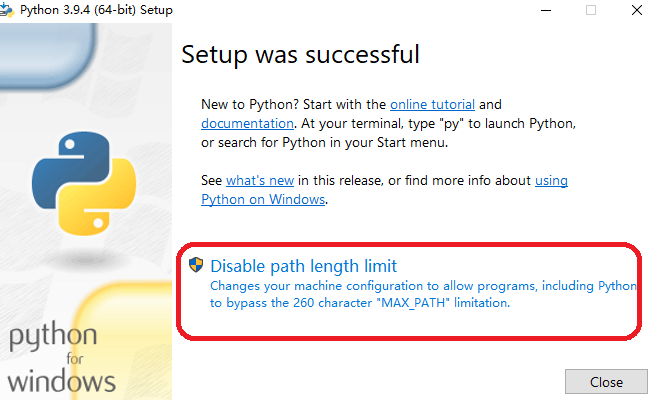Select the Disable path length limit option
The height and width of the screenshot is (400, 657).
pyautogui.click(x=304, y=266)
